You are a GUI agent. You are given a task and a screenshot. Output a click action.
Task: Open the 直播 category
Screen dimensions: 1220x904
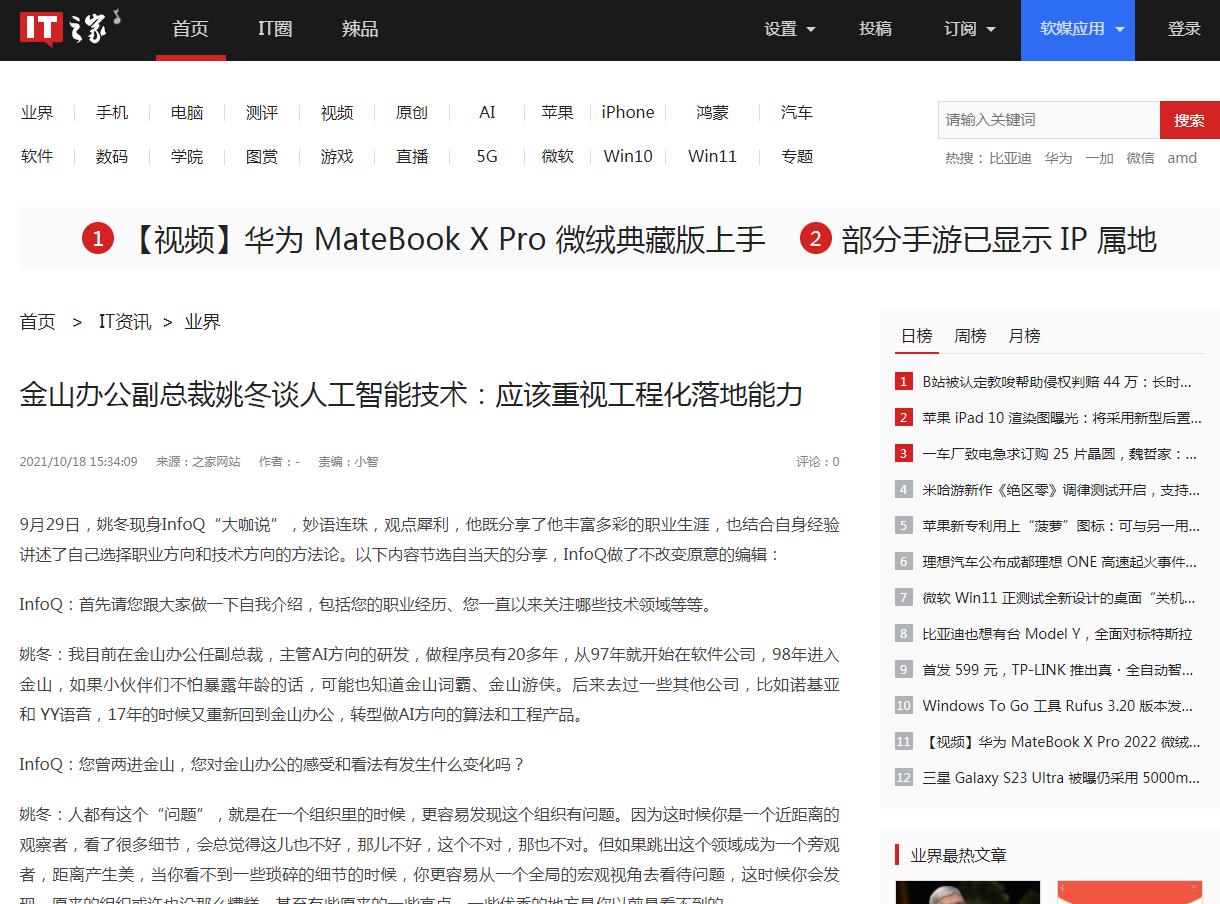[412, 157]
